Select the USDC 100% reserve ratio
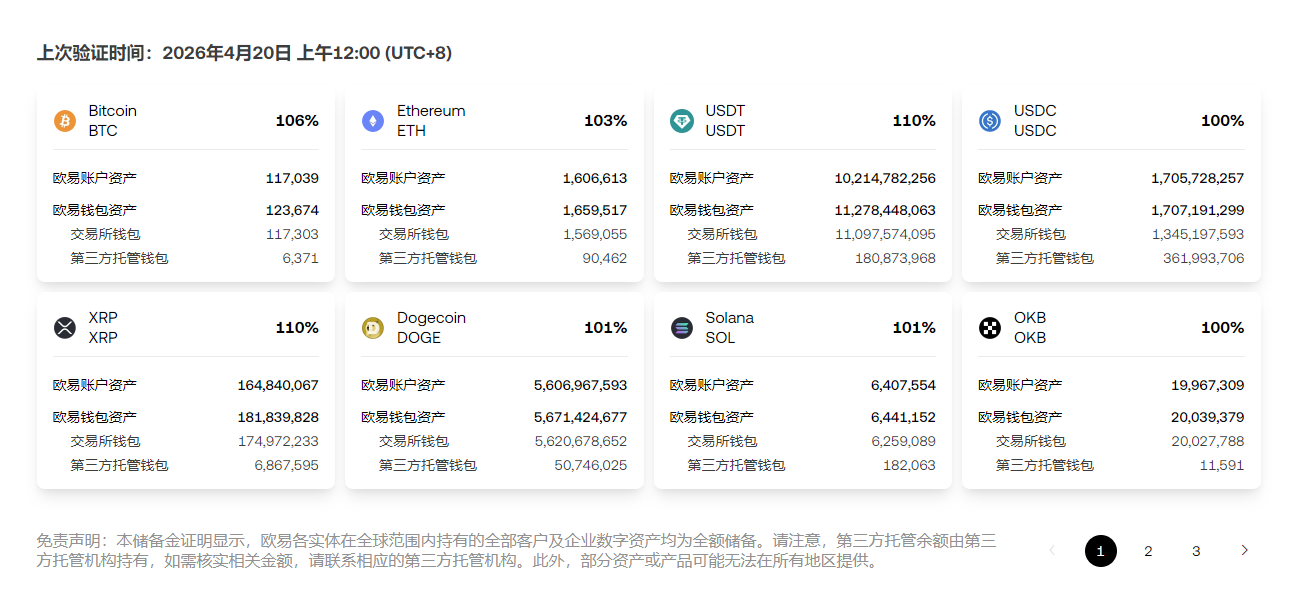 pyautogui.click(x=1223, y=121)
